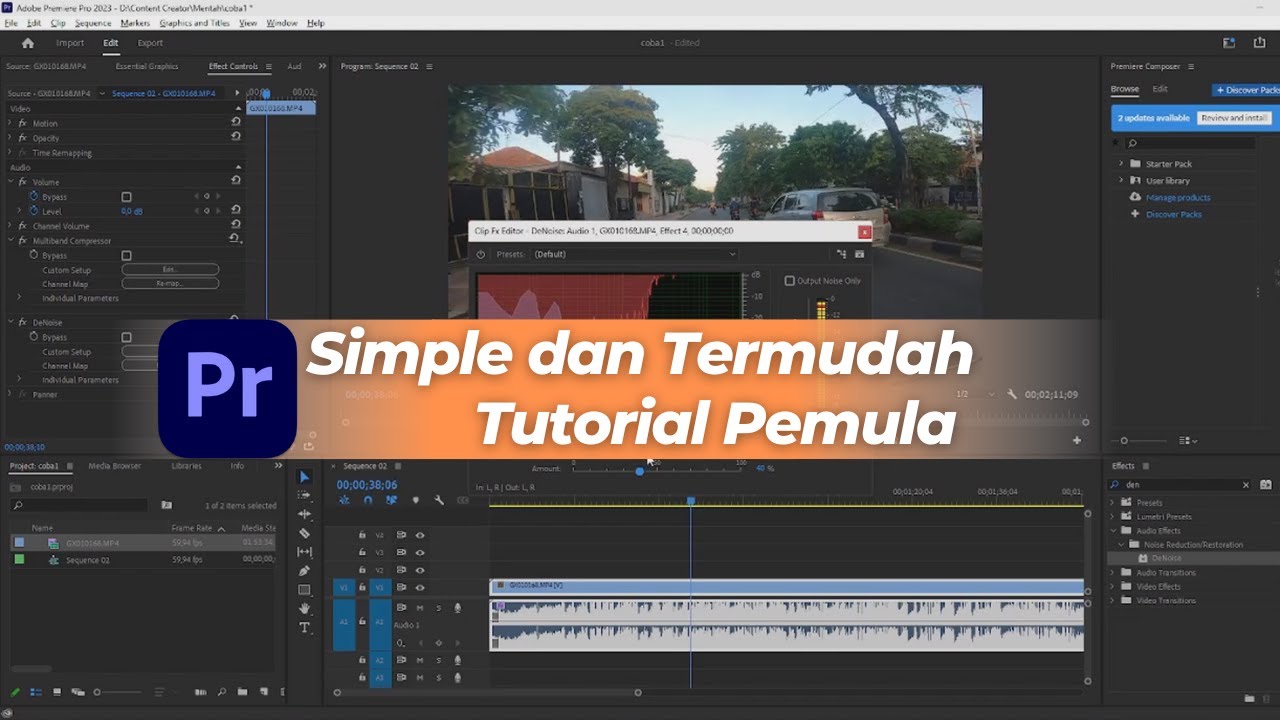Open the Markers menu
The image size is (1280, 720).
135,23
